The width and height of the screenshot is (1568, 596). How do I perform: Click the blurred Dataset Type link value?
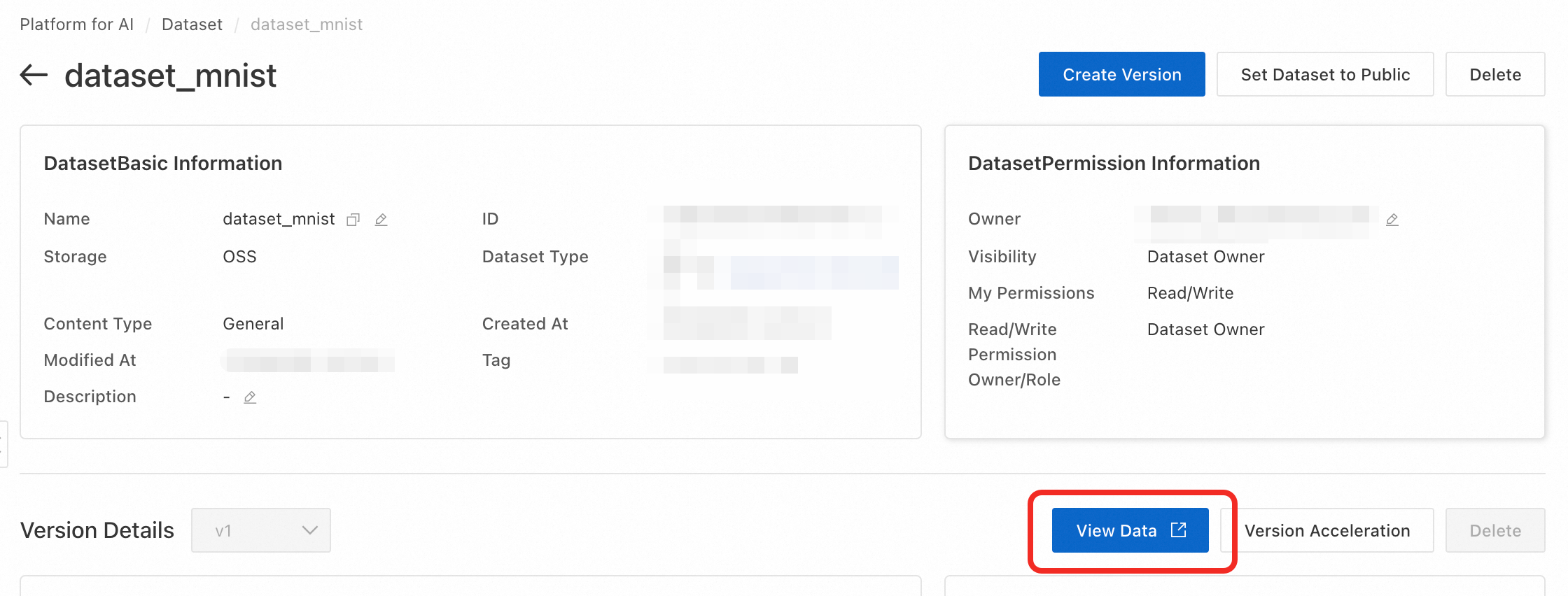tap(813, 273)
